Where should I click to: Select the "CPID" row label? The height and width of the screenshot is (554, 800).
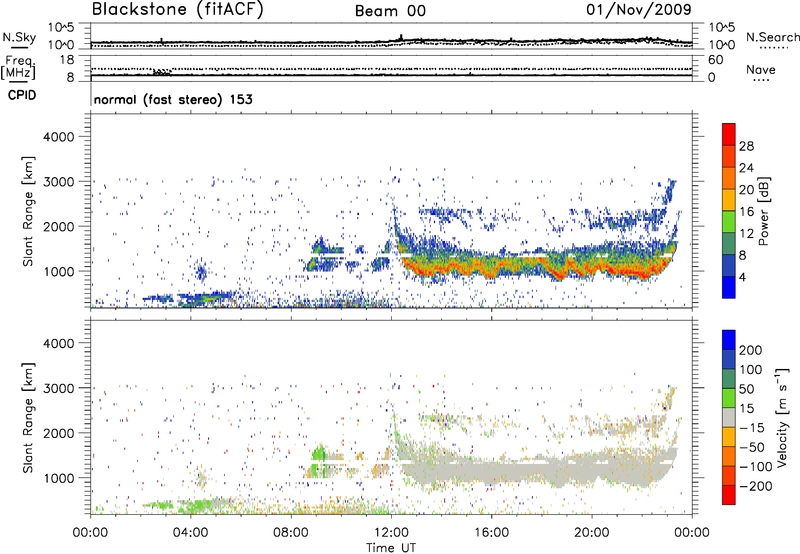(22, 95)
